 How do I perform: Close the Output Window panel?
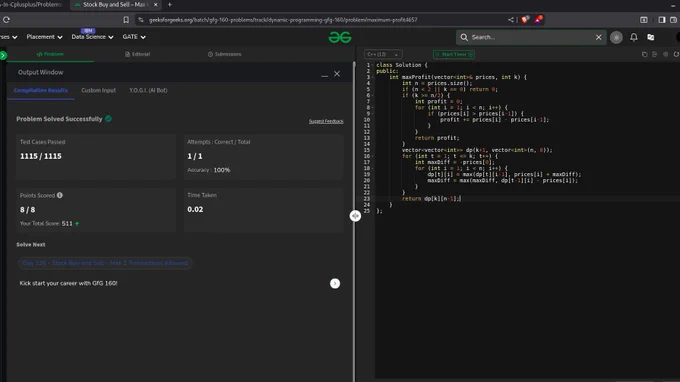[x=337, y=74]
